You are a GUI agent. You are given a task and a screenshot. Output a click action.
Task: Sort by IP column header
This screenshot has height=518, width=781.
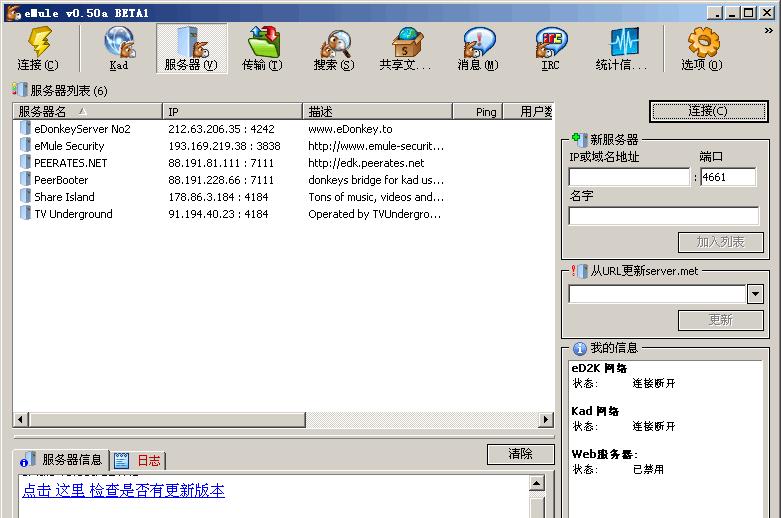[232, 112]
